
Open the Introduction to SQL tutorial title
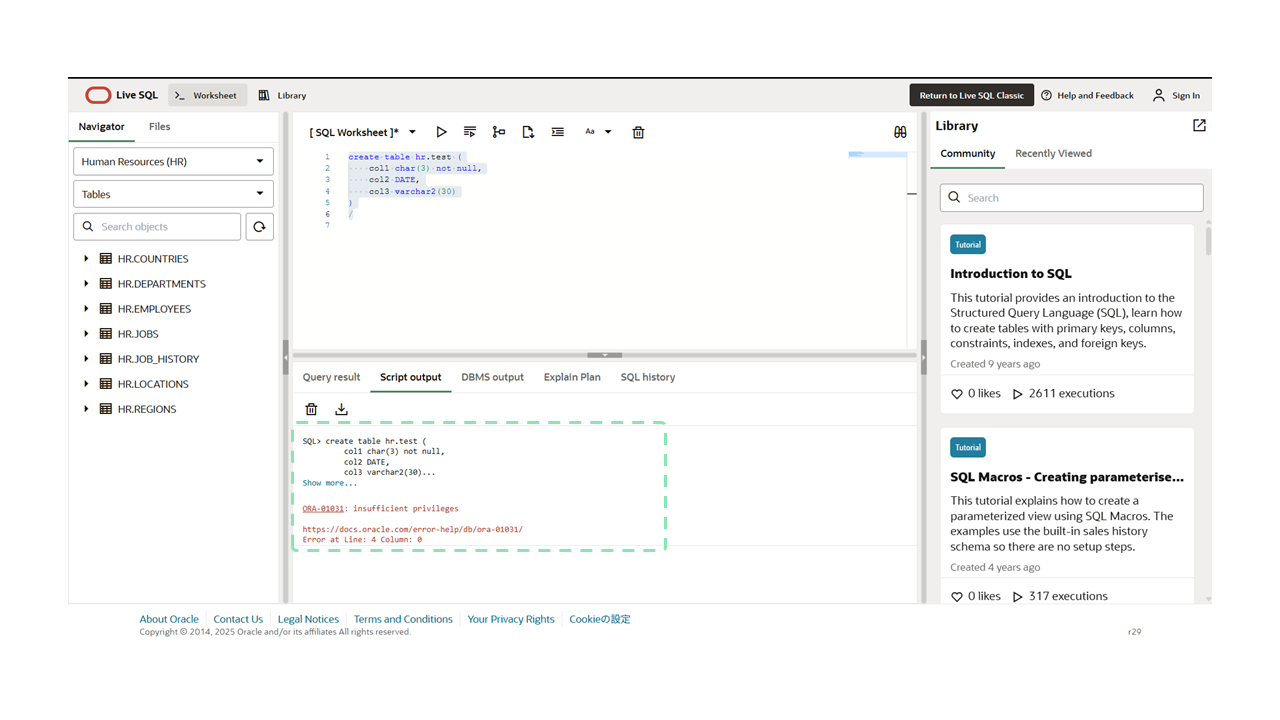(1011, 273)
